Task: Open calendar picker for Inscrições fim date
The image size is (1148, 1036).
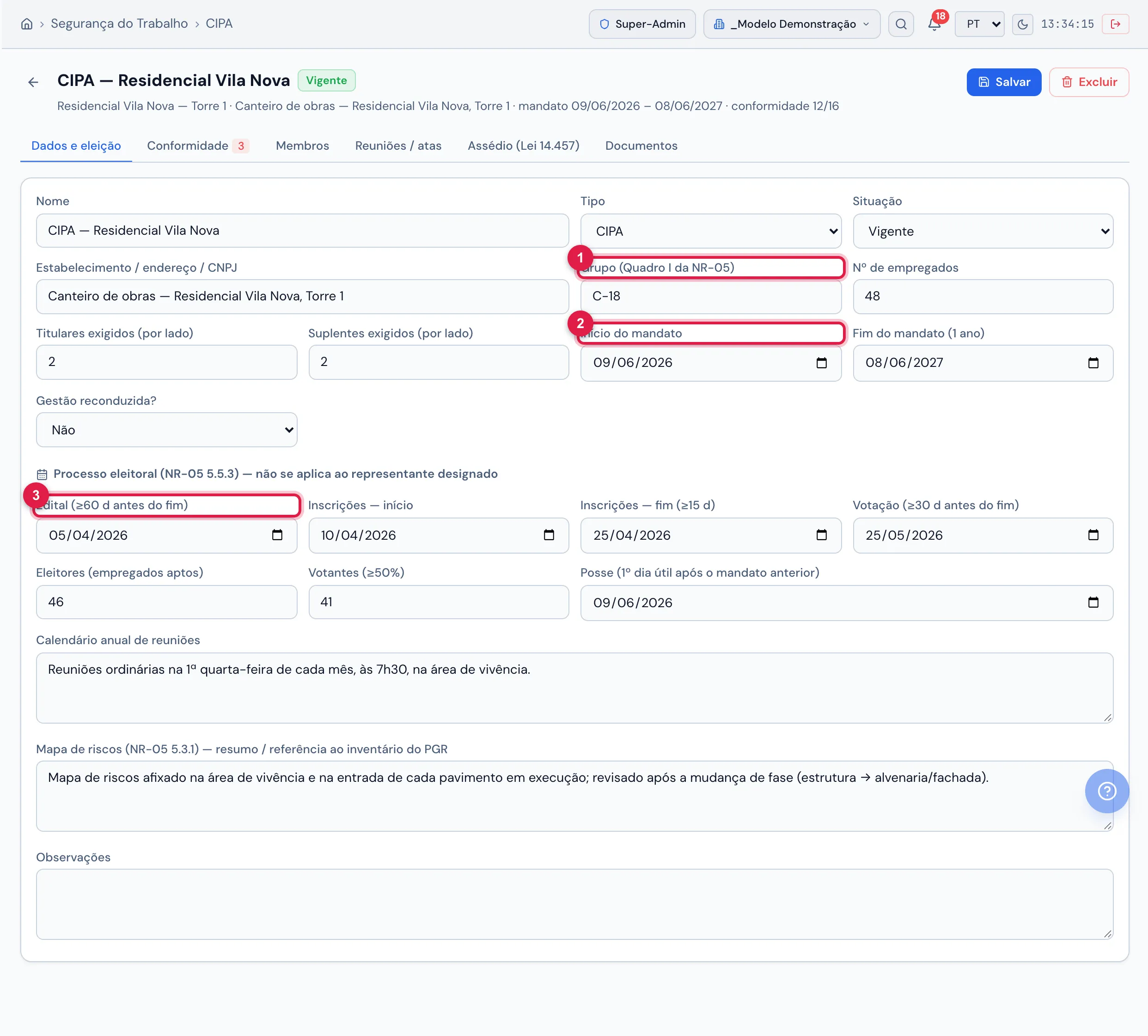Action: pyautogui.click(x=821, y=535)
